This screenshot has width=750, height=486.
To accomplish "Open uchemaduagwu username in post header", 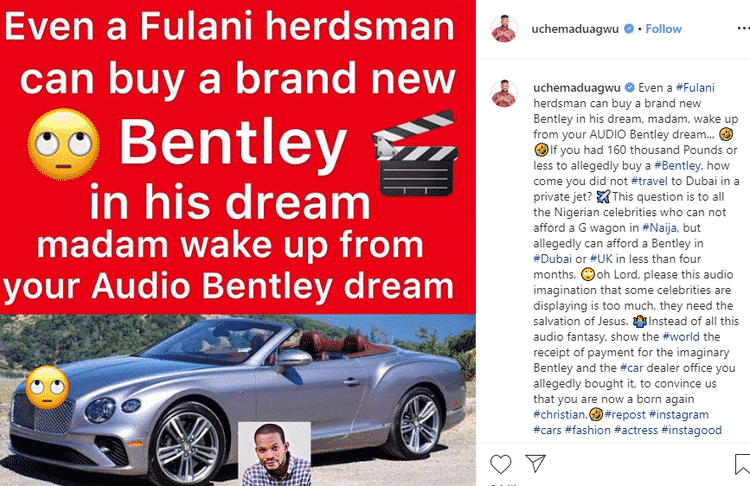I will 575,29.
